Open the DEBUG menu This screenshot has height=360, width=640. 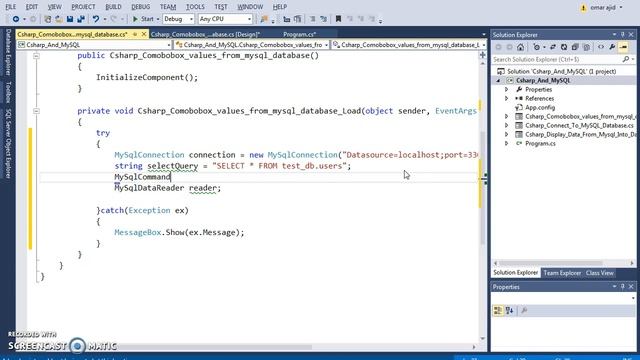tap(140, 7)
